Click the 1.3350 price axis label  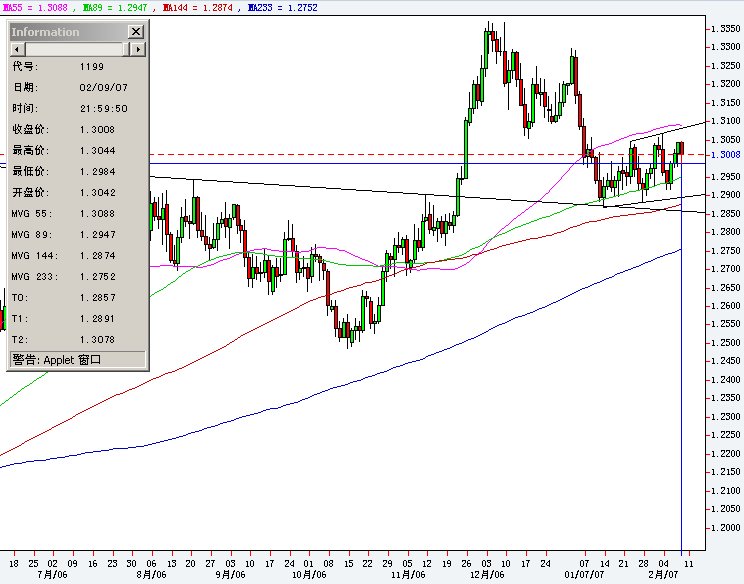(725, 28)
